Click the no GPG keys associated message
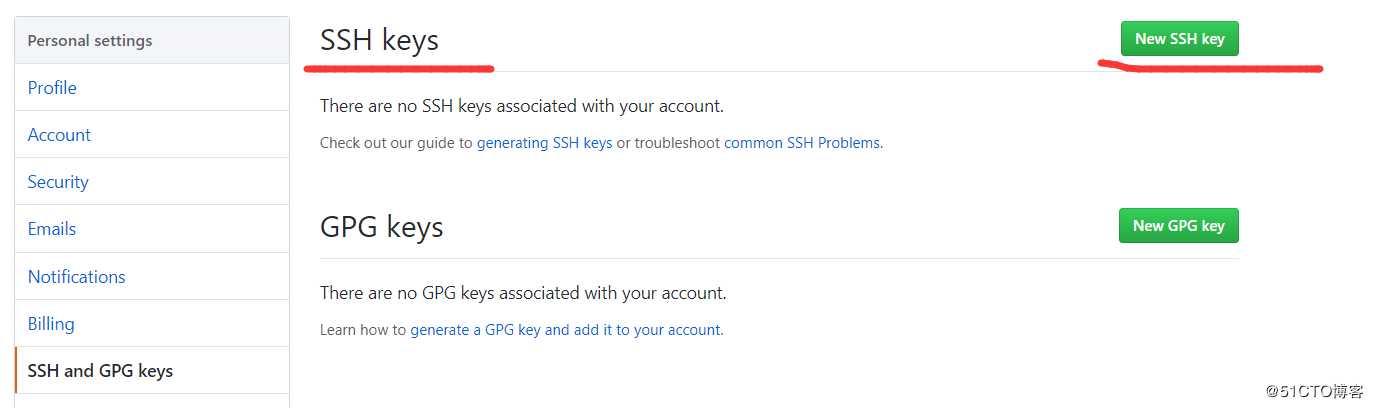This screenshot has height=408, width=1373. coord(523,292)
